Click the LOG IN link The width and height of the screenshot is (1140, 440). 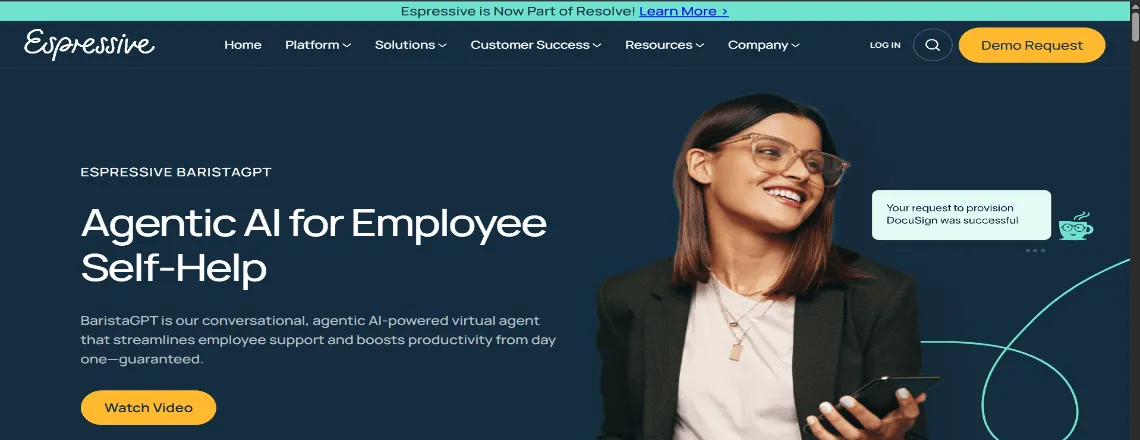click(885, 45)
